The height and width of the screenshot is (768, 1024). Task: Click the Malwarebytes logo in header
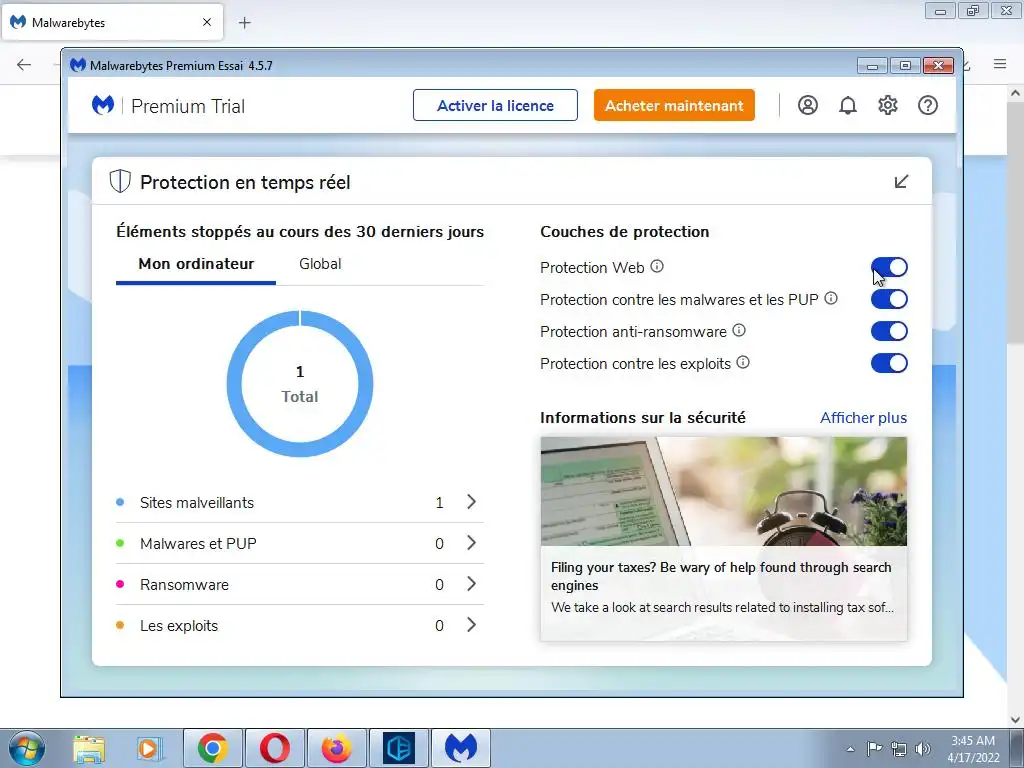tap(103, 105)
